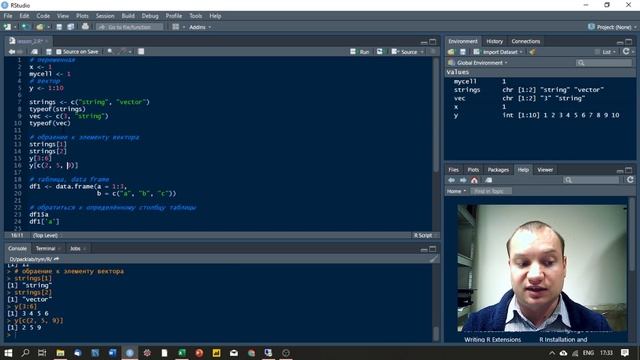Click the Open File folder icon
Viewport: 640px width, 360px height.
tap(40, 27)
